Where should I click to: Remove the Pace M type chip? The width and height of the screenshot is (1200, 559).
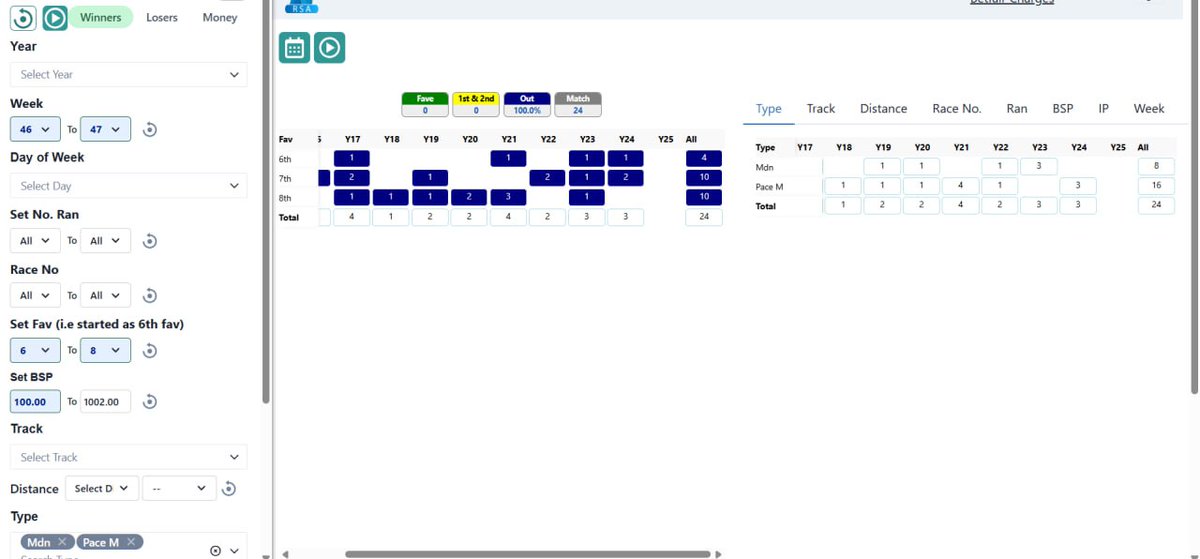pyautogui.click(x=130, y=542)
